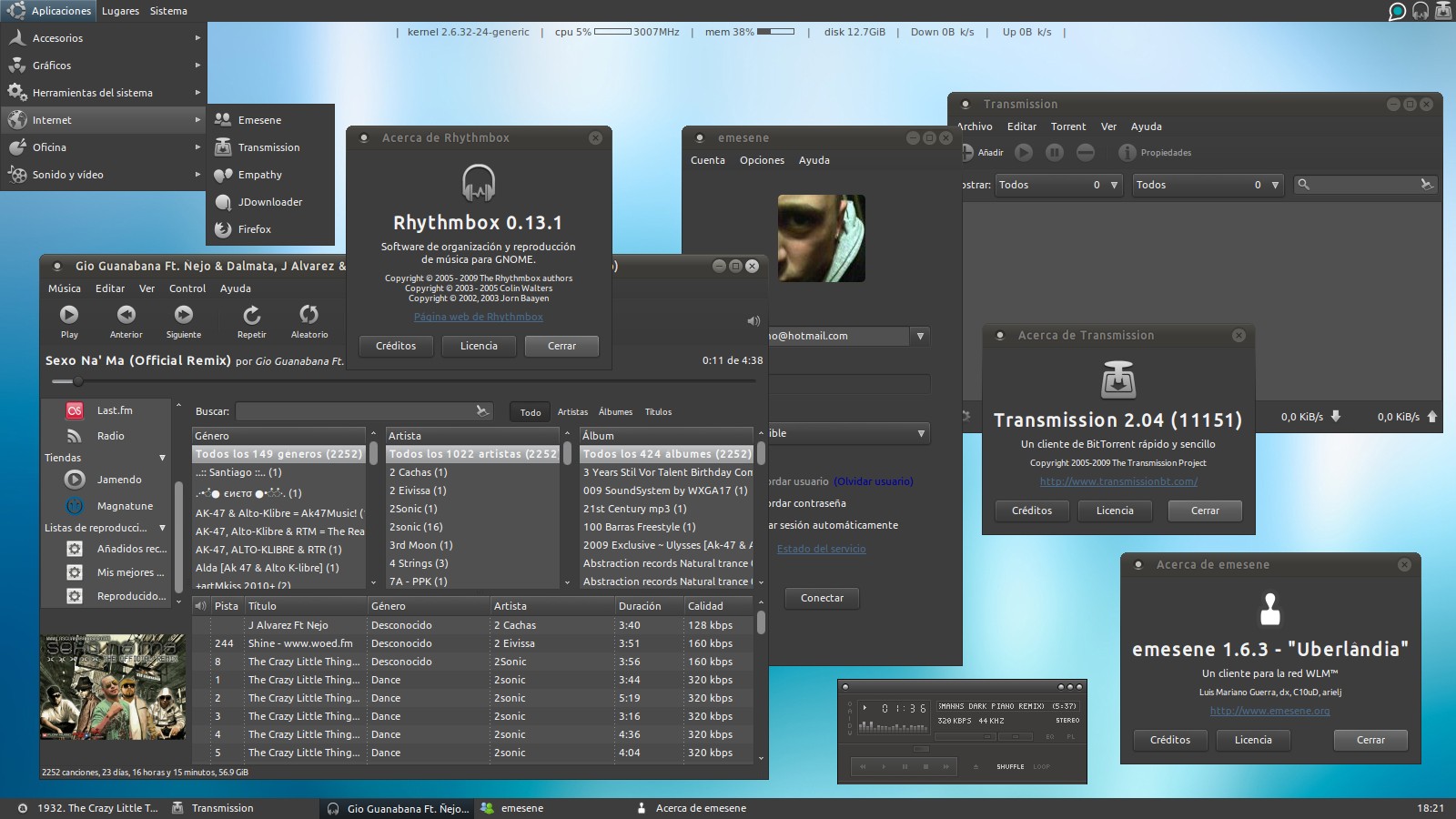
Task: Open Opciones menu in emesene
Action: pos(762,160)
